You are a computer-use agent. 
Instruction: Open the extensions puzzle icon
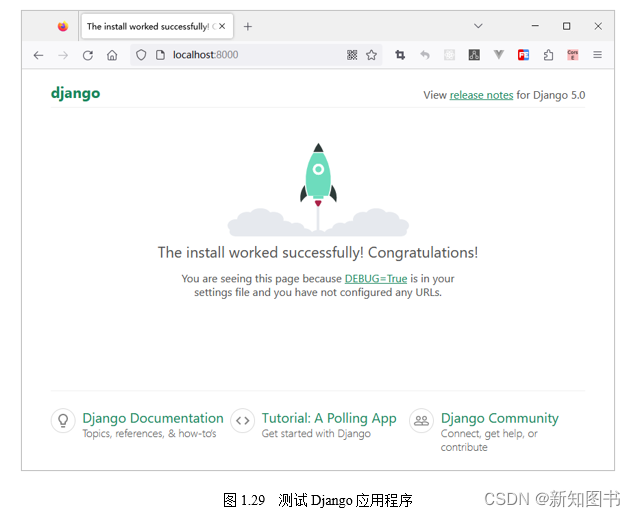click(x=548, y=55)
